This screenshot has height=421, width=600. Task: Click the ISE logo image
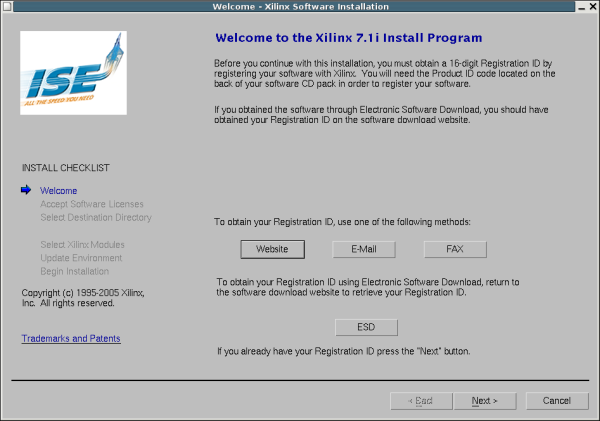point(73,73)
